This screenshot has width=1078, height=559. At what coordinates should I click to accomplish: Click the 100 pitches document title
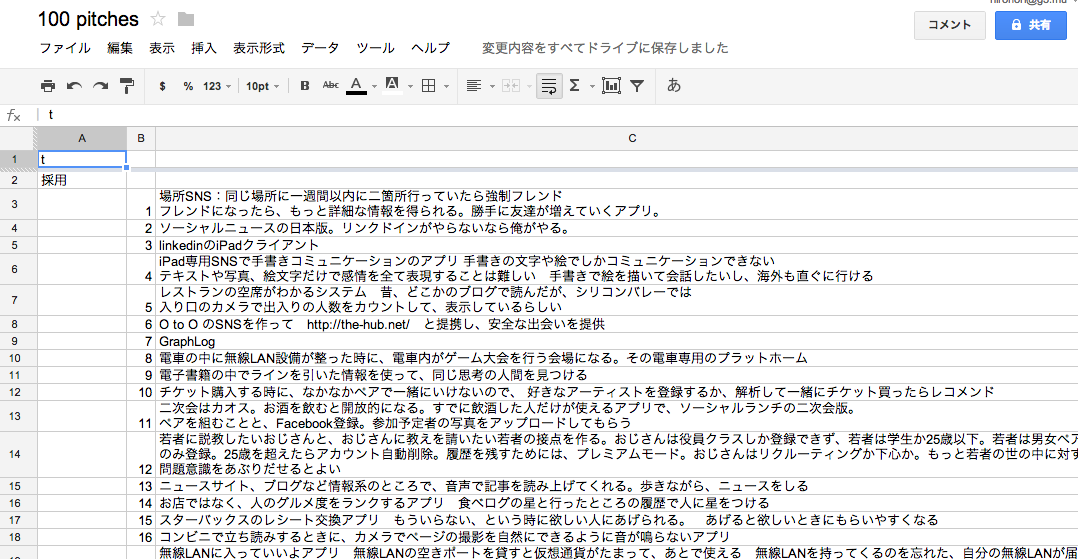coord(88,19)
